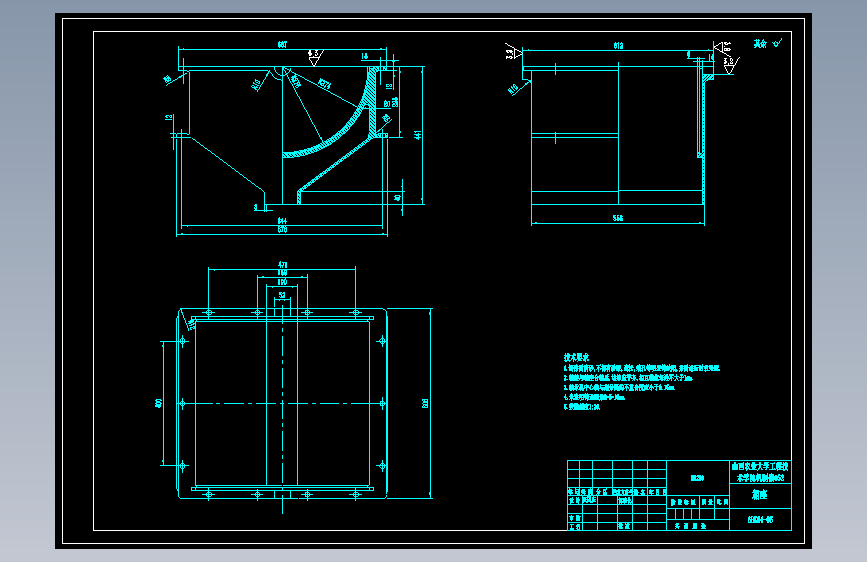
Task: Select the 400 vertical dimension left of plan view
Action: tap(159, 403)
